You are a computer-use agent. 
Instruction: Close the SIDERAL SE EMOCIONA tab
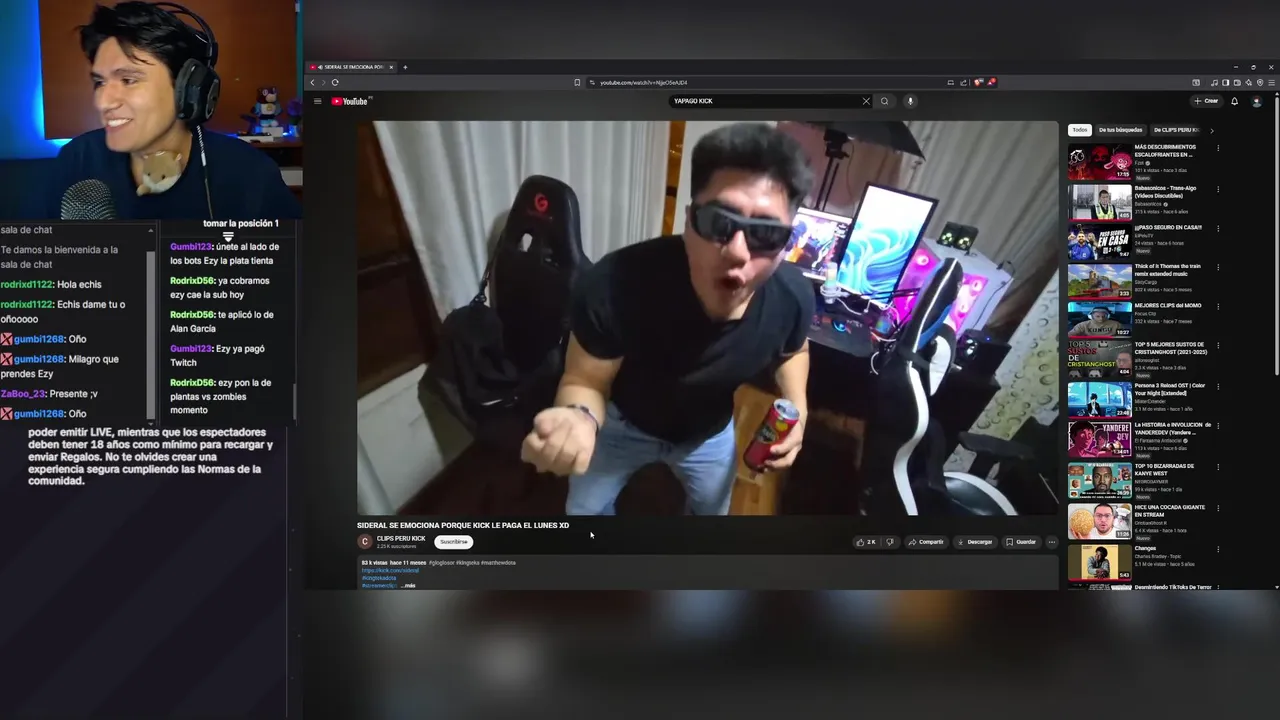coord(392,67)
